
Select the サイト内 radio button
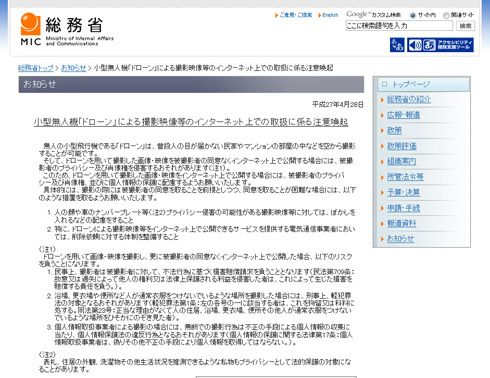click(x=413, y=15)
